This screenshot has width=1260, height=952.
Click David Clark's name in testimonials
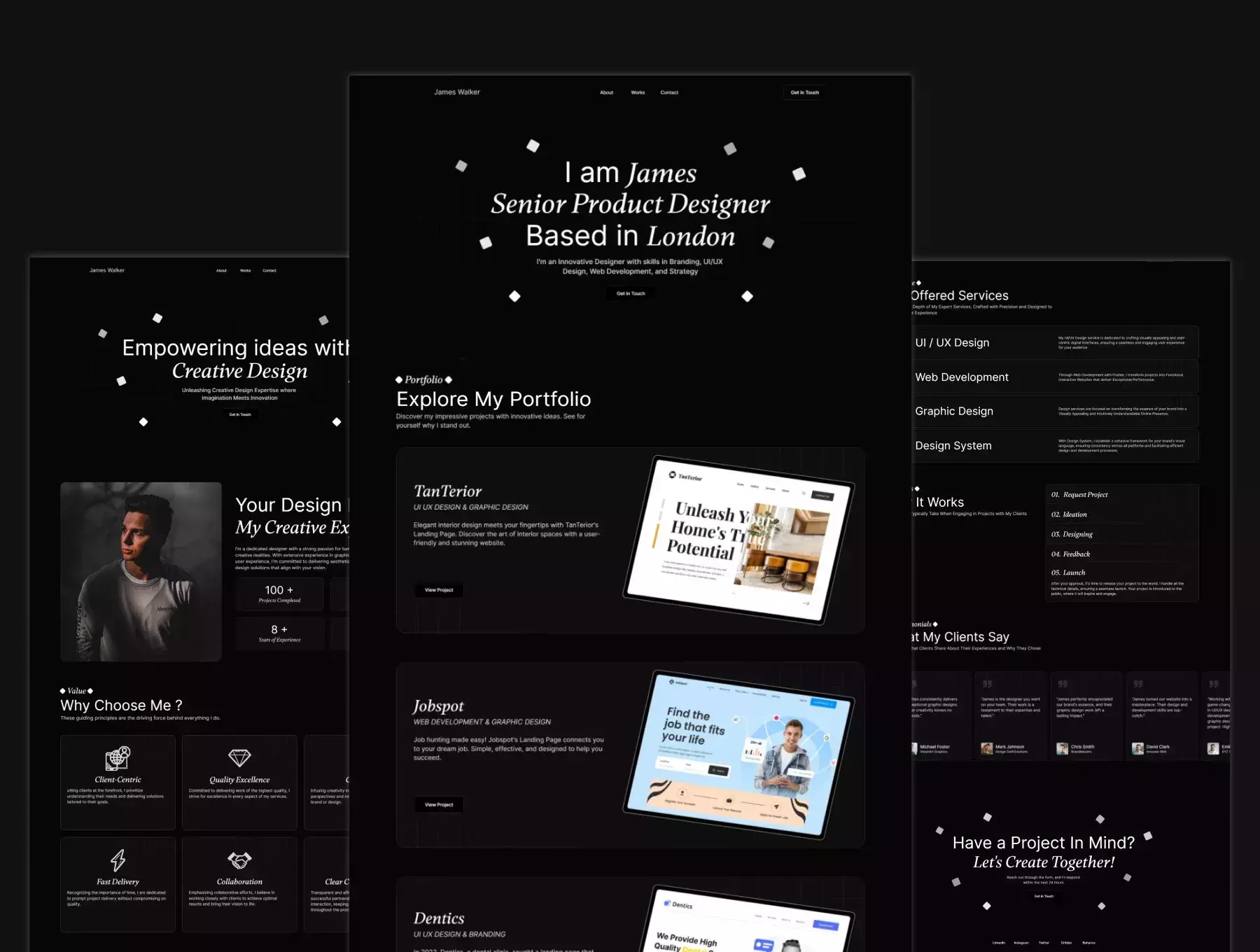click(x=1158, y=747)
